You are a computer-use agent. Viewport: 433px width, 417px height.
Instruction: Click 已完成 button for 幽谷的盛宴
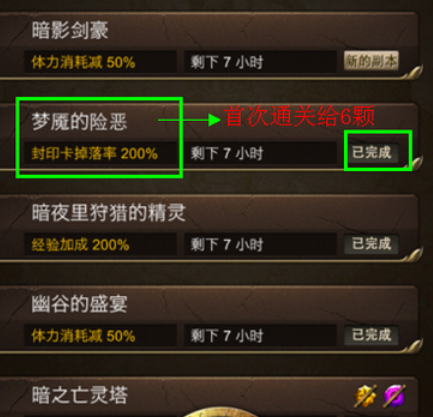(371, 335)
